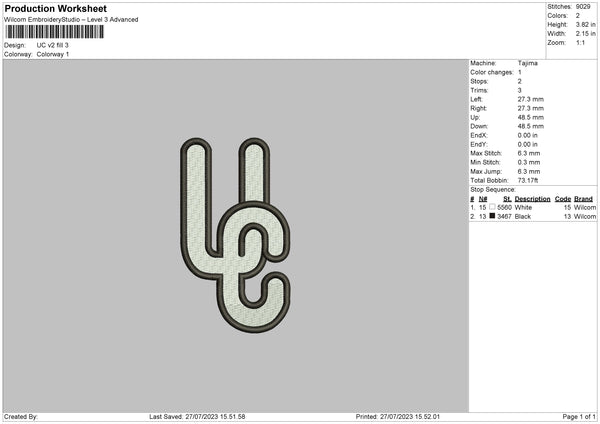Click the 'EndX:' label

click(479, 135)
